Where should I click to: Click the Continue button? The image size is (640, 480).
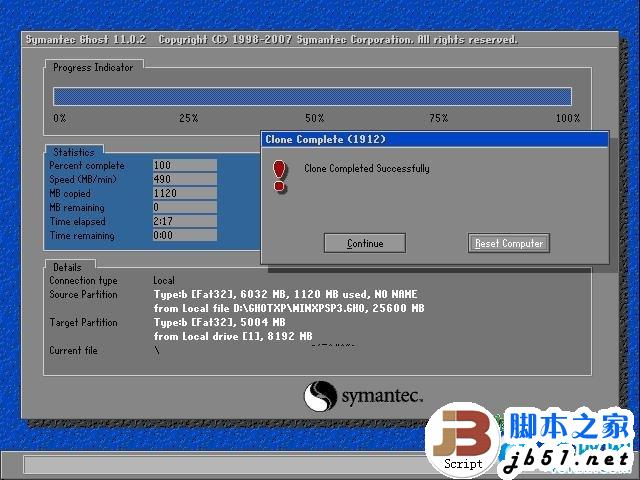point(364,243)
